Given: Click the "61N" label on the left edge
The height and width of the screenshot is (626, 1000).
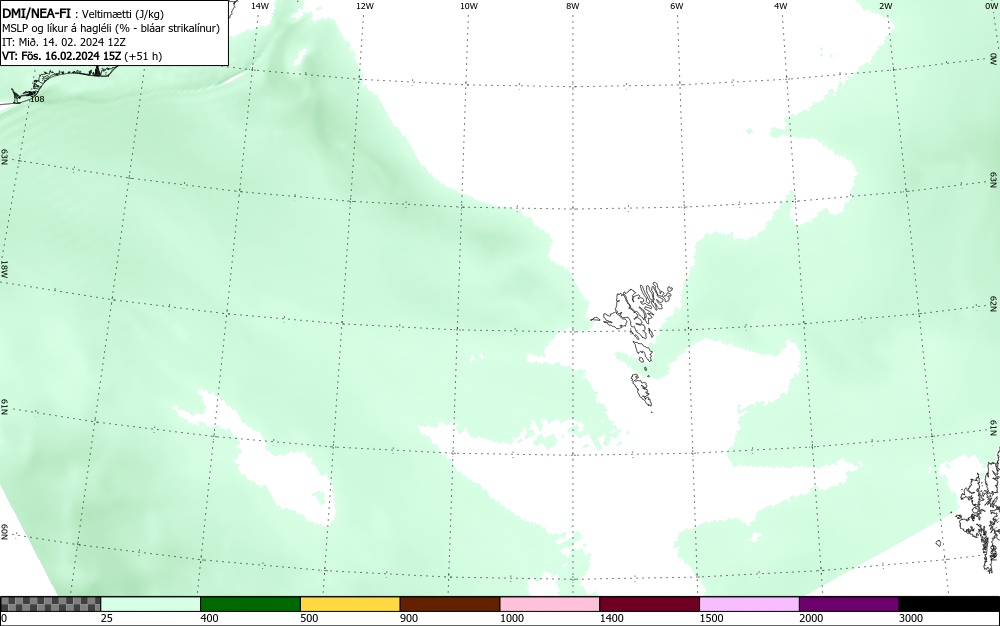Looking at the screenshot, I should coord(4,407).
